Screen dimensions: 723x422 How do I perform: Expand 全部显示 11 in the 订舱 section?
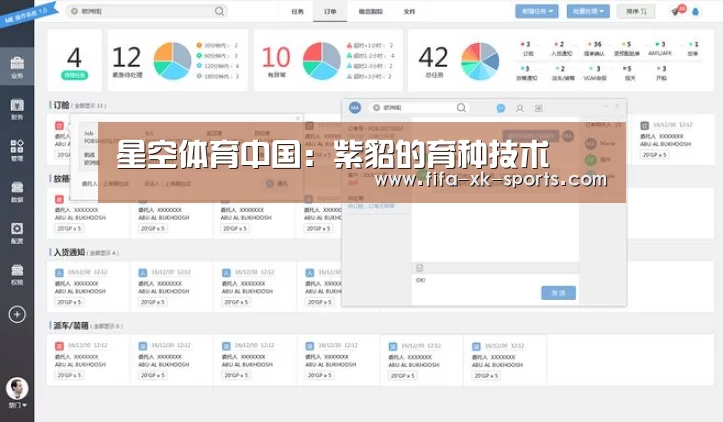(x=90, y=106)
